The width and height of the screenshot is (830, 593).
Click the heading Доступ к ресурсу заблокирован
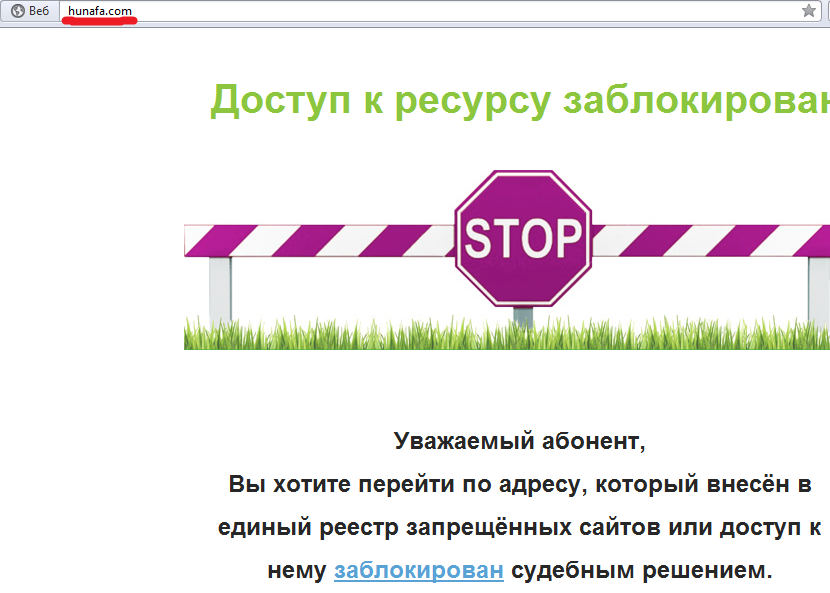point(520,101)
